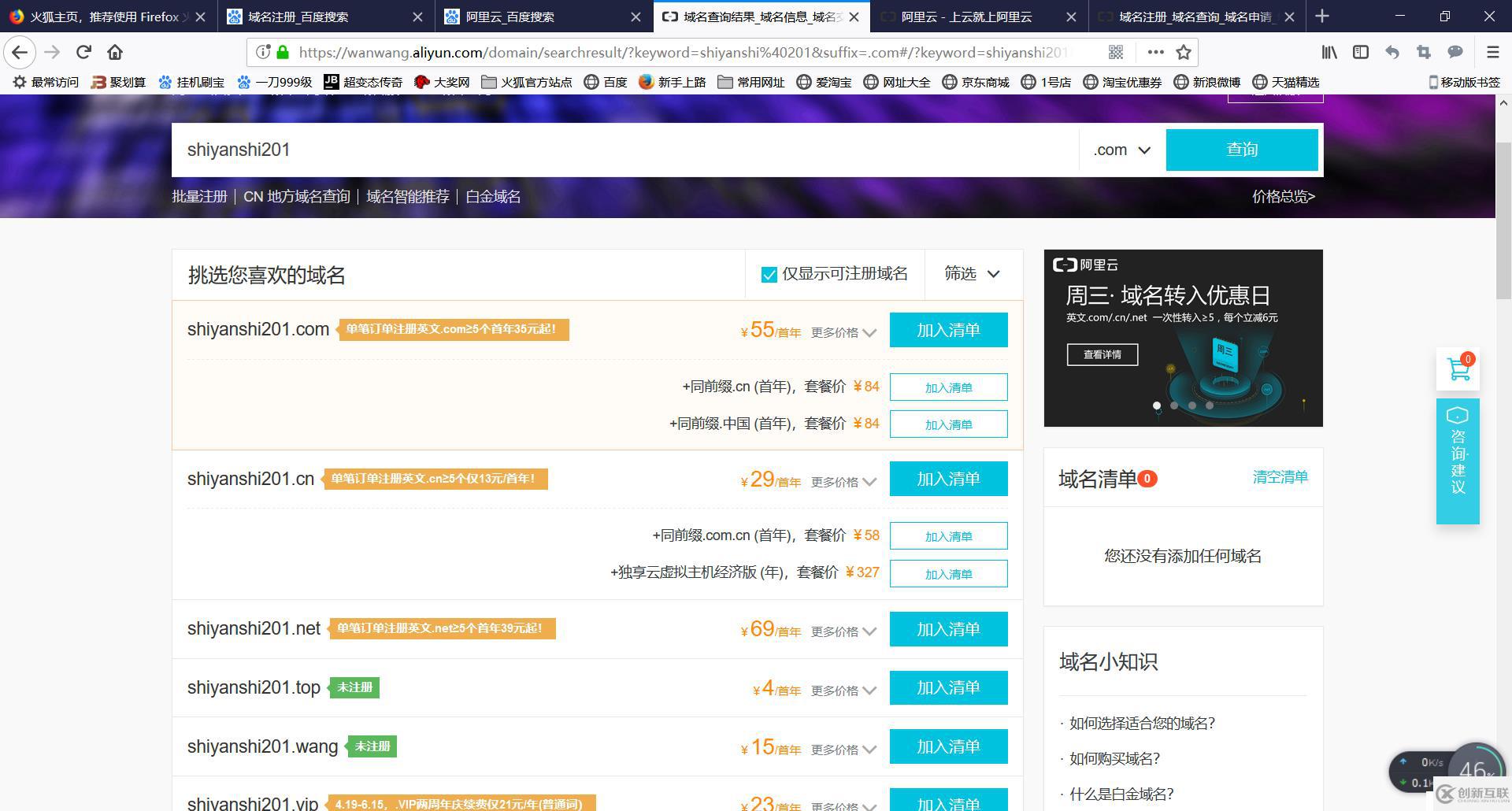Add 同前缀.cn bundle ¥84 to list
Image resolution: width=1512 pixels, height=811 pixels.
948,387
